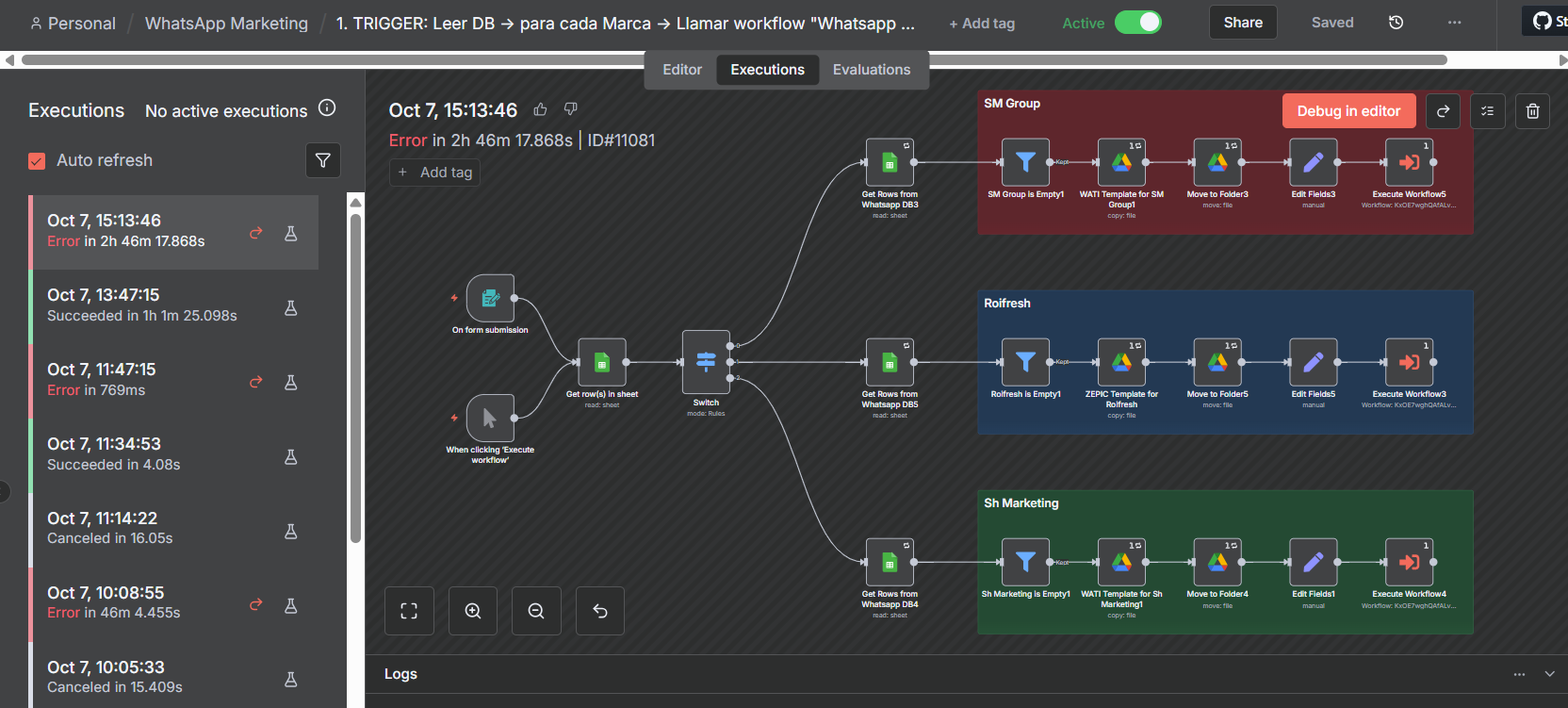Toggle the Active workflow switch
The width and height of the screenshot is (1568, 708).
click(1137, 23)
